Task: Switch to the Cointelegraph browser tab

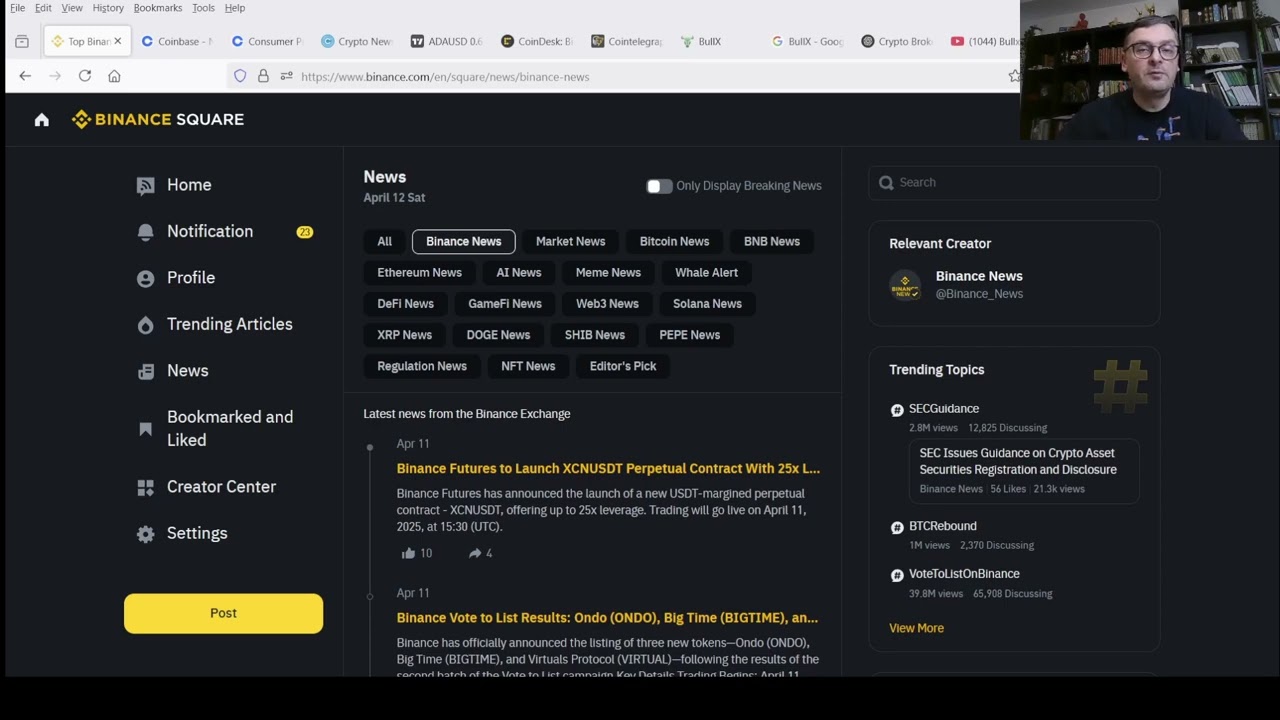Action: pos(627,41)
